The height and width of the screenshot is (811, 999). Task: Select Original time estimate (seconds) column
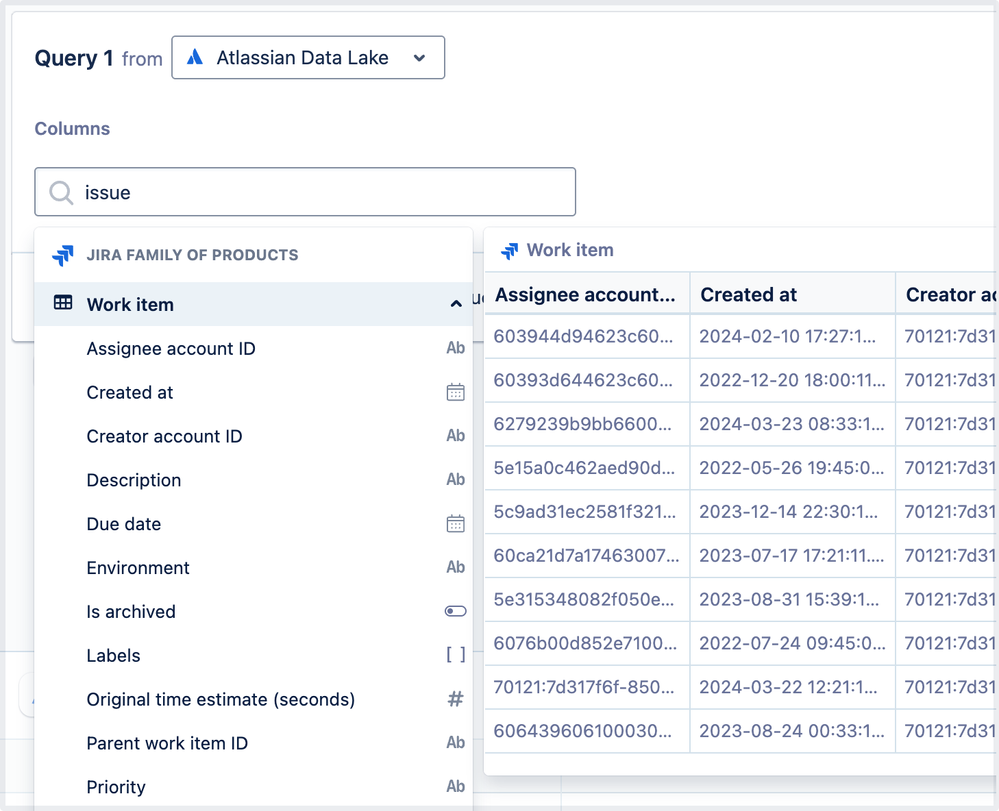click(254, 700)
